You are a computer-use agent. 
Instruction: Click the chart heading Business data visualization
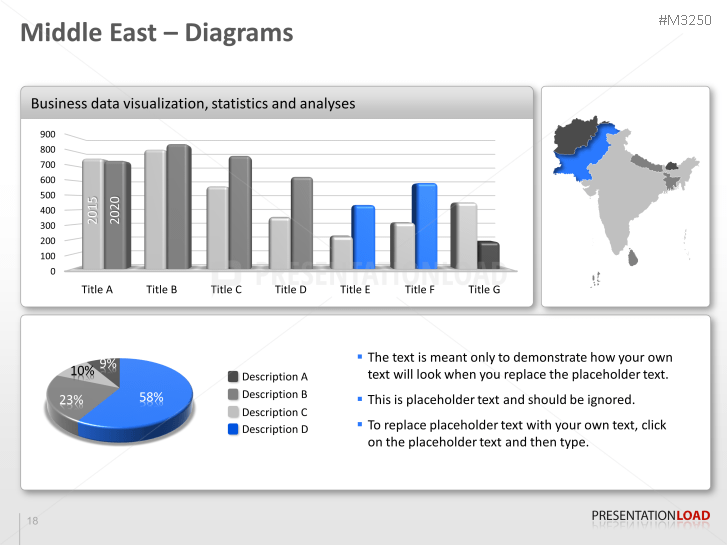[x=193, y=103]
